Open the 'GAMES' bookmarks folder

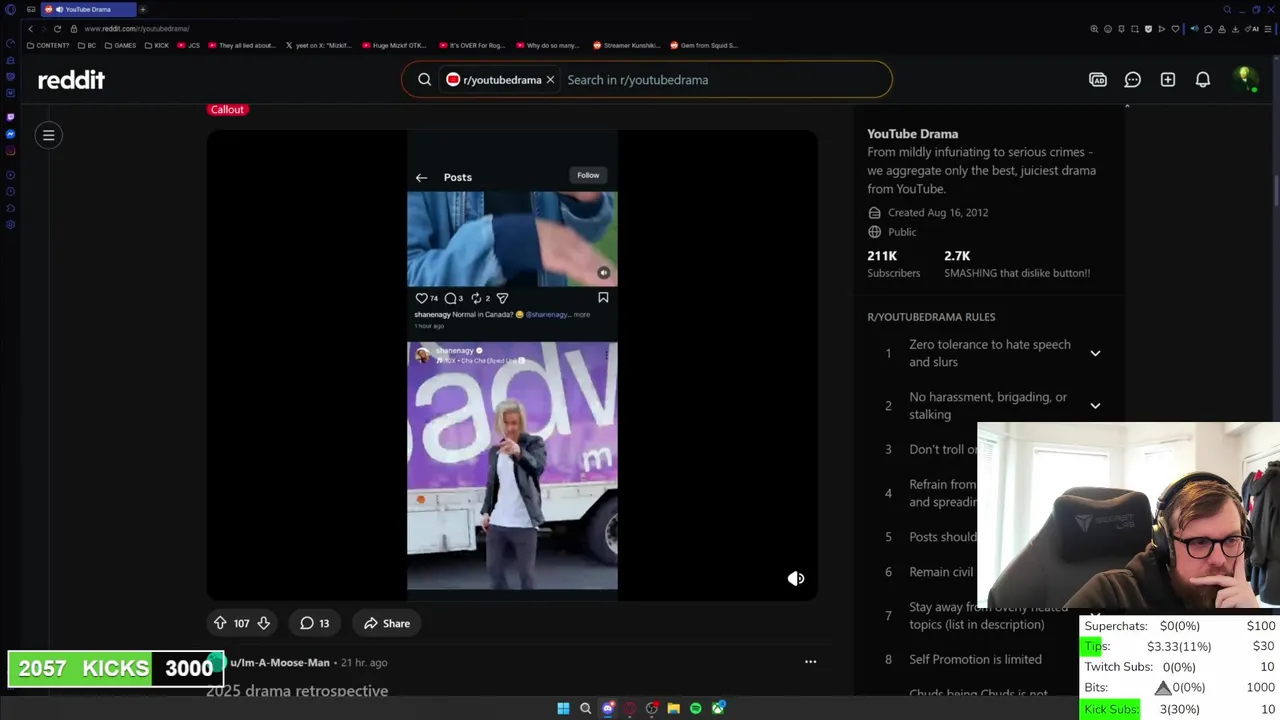coord(120,45)
